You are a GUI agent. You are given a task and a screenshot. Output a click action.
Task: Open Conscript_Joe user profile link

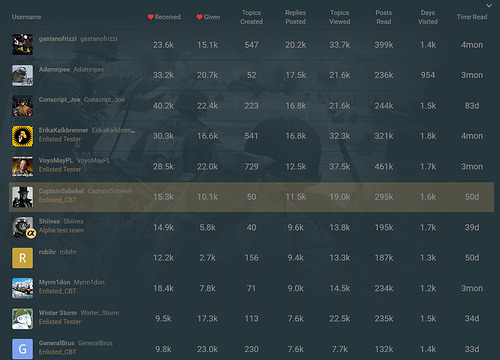(x=59, y=100)
